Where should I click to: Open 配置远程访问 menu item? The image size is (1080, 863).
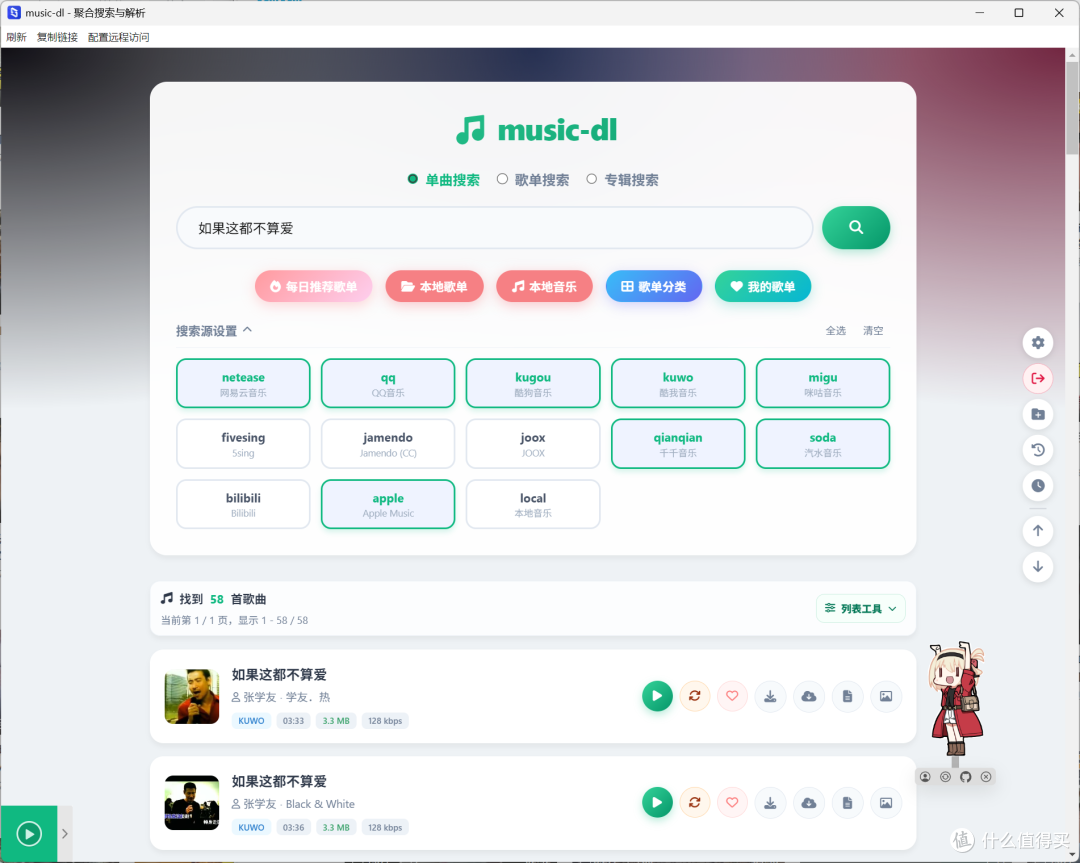click(118, 37)
